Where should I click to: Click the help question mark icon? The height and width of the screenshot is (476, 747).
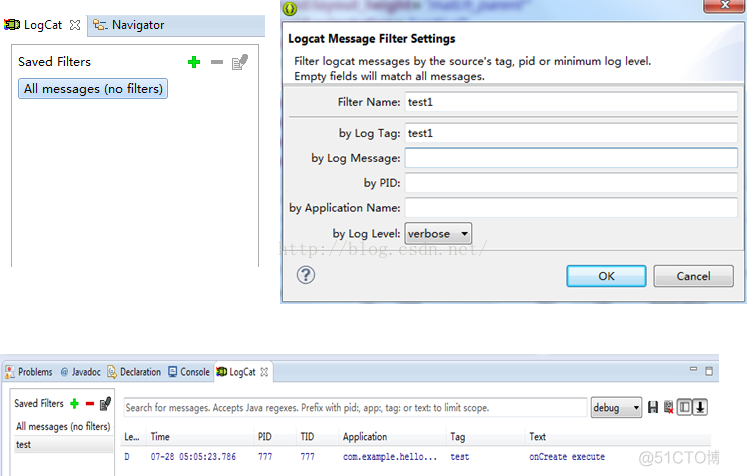306,275
